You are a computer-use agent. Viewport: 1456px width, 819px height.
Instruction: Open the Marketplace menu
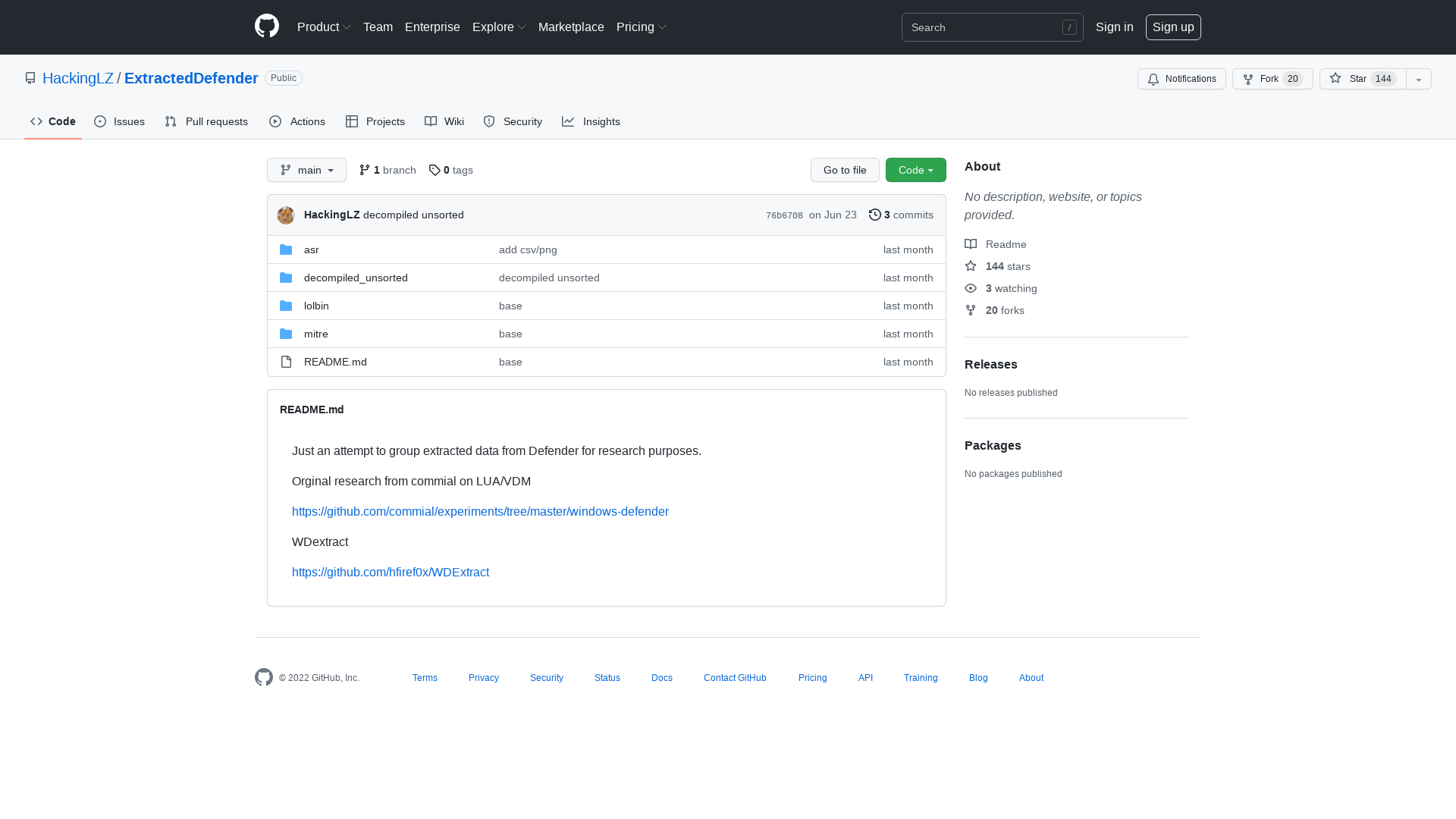click(x=571, y=27)
